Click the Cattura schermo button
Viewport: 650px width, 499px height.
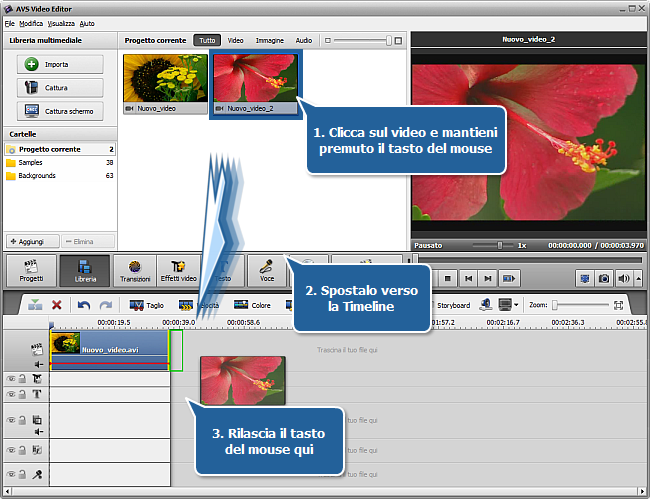click(60, 112)
